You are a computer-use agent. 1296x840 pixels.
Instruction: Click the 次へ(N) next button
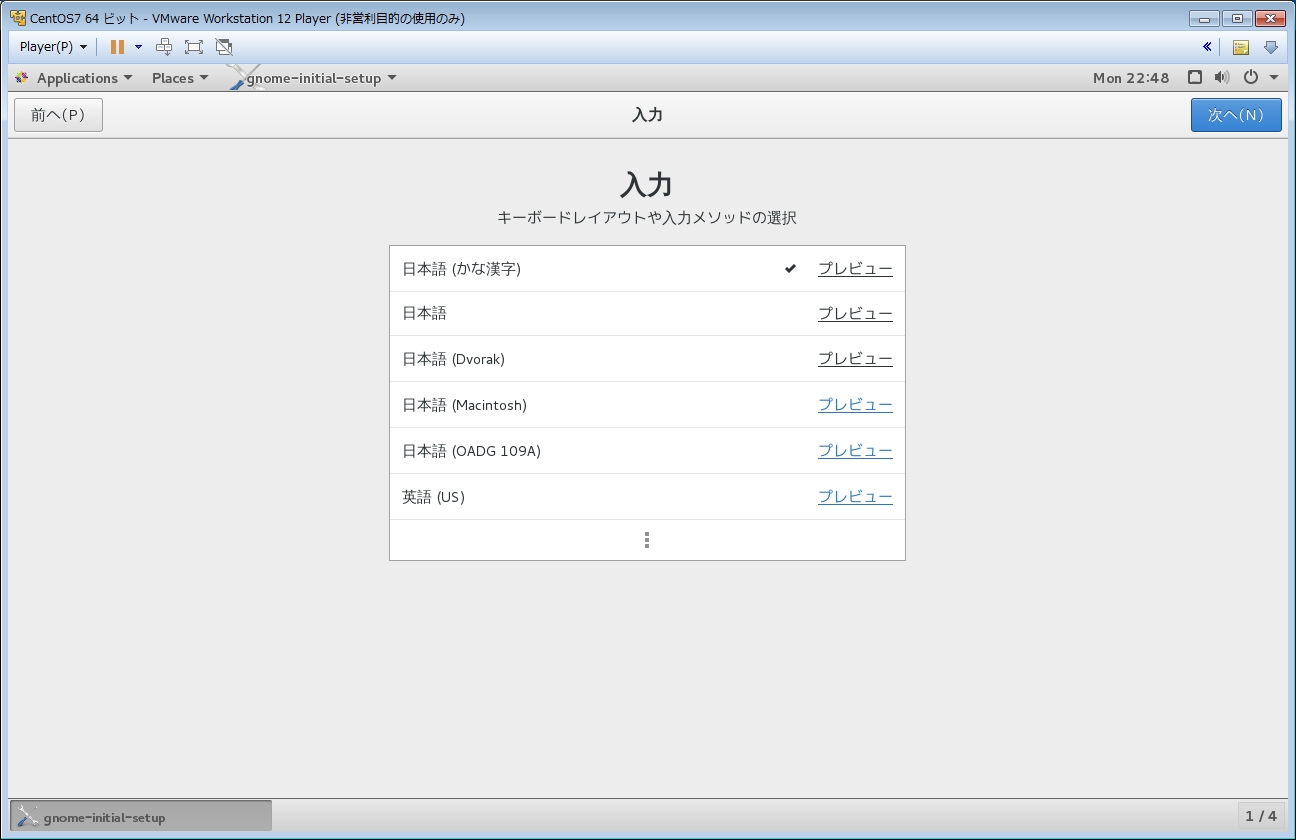(1235, 115)
